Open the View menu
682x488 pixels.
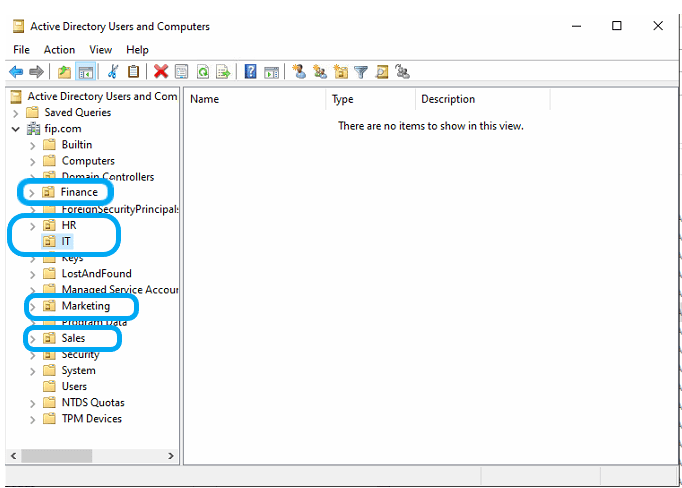(100, 49)
